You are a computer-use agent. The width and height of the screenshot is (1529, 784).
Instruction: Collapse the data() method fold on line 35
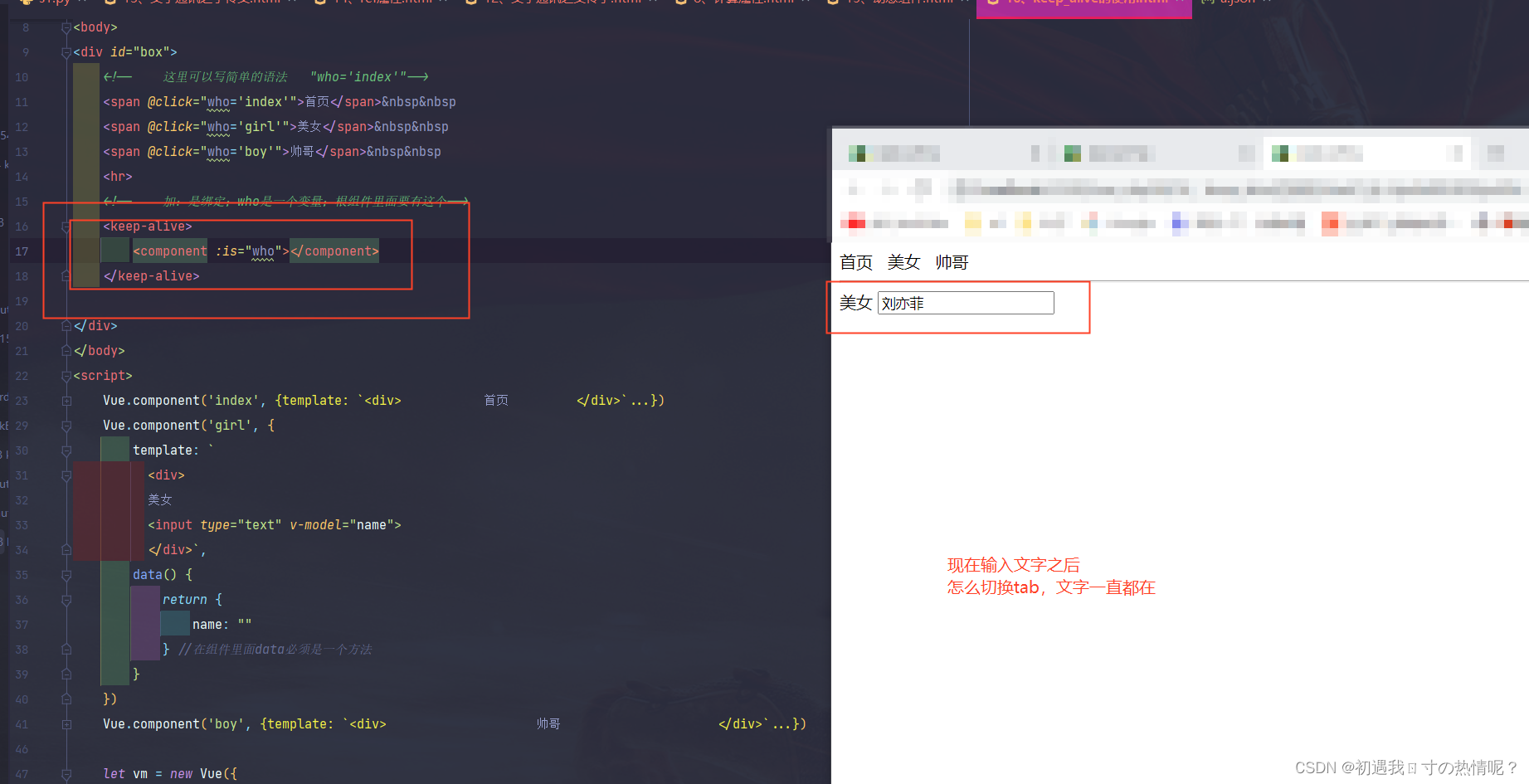pos(66,575)
